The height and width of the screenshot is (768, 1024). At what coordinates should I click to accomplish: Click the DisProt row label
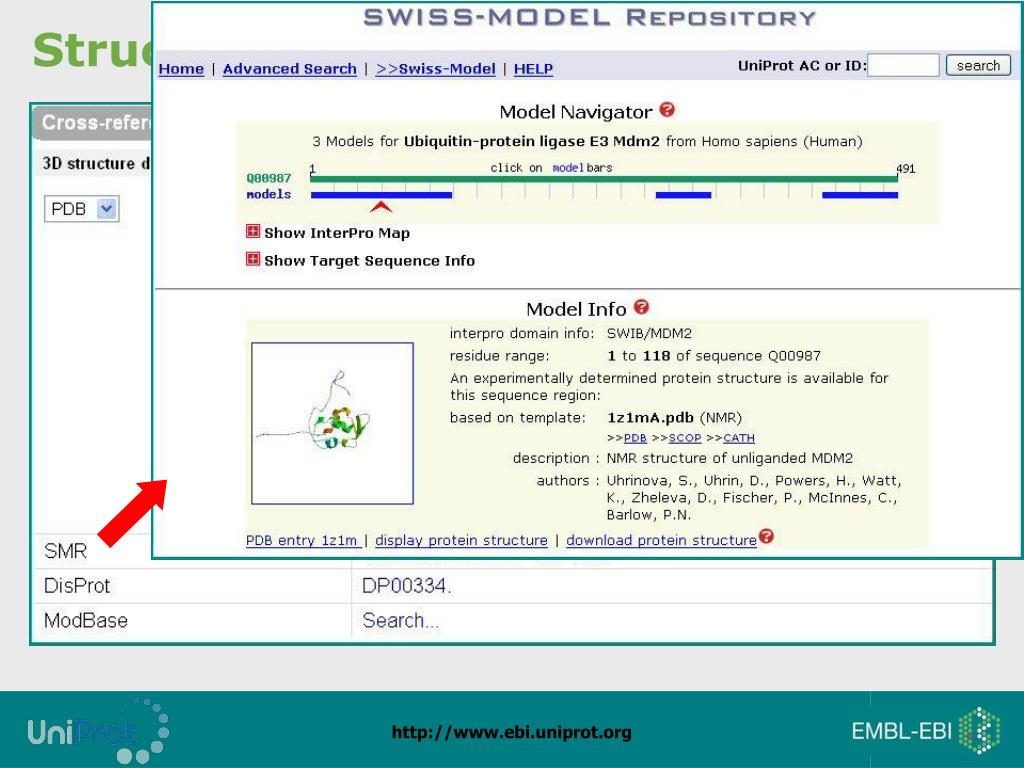(x=76, y=586)
